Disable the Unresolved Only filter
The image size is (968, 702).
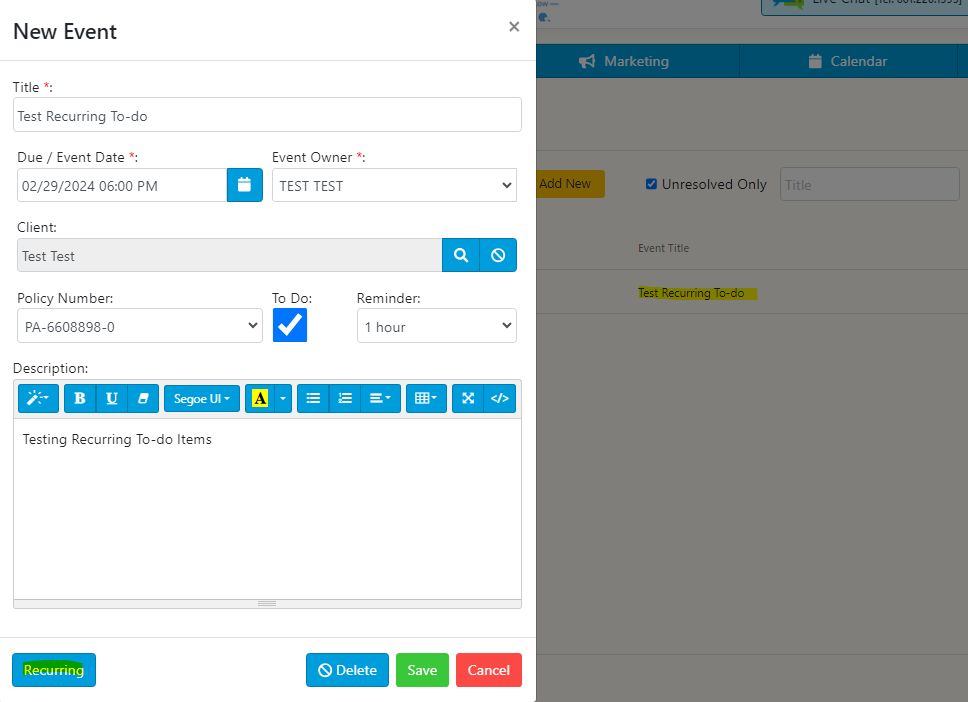click(x=651, y=184)
